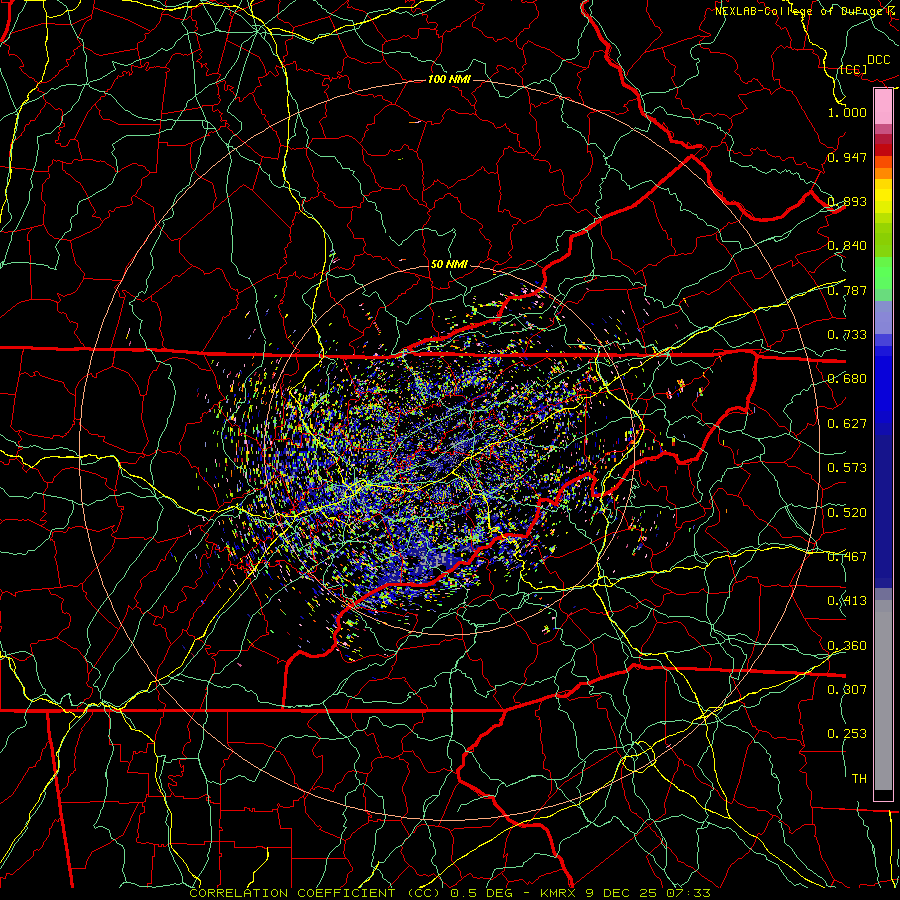Select the 0.840 legend value

click(x=847, y=246)
